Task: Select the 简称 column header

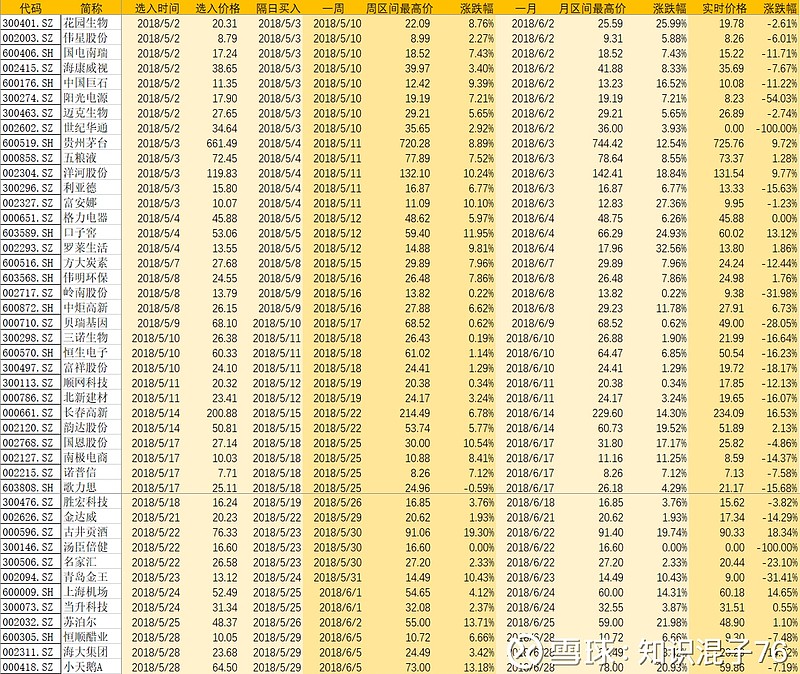Action: coord(91,8)
